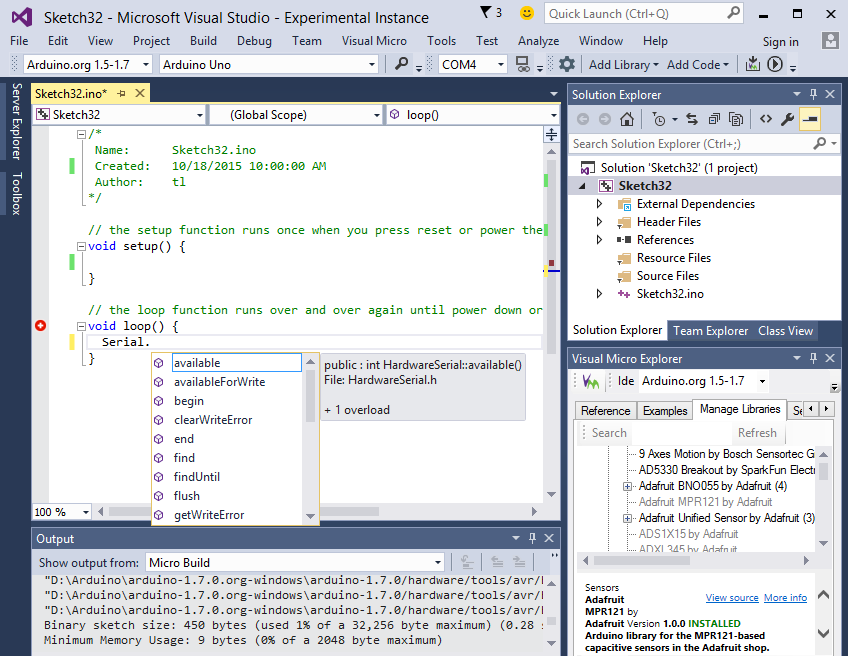848x656 pixels.
Task: Open the account avatar icon beside Sign in
Action: pos(830,41)
